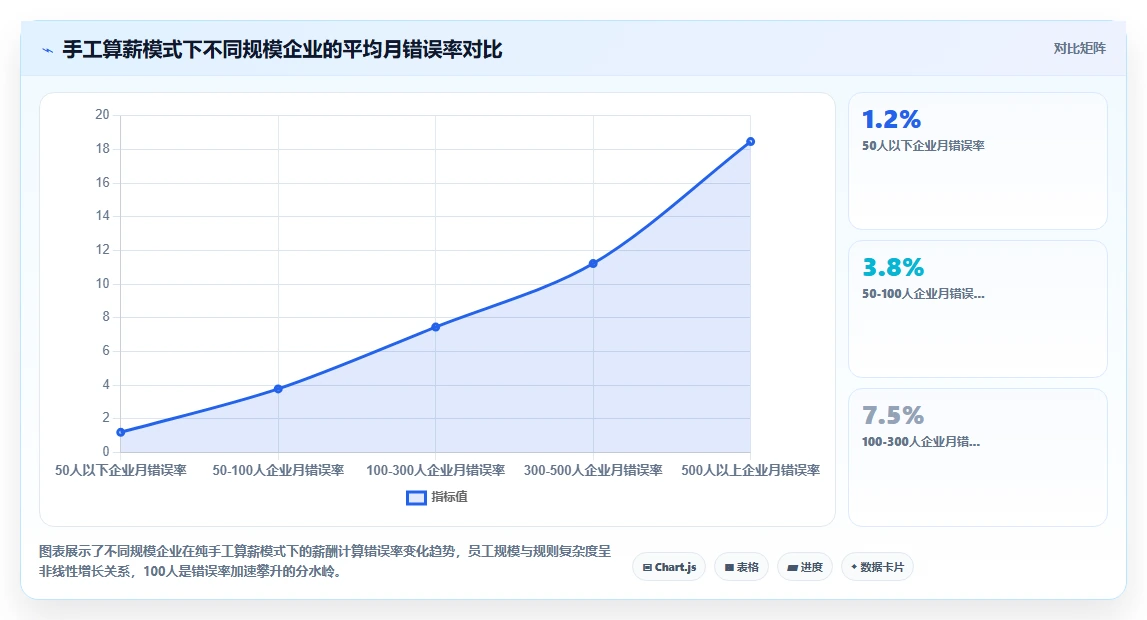Viewport: 1147px width, 620px height.
Task: Click the data point for 500人以上企业
Action: tap(751, 142)
